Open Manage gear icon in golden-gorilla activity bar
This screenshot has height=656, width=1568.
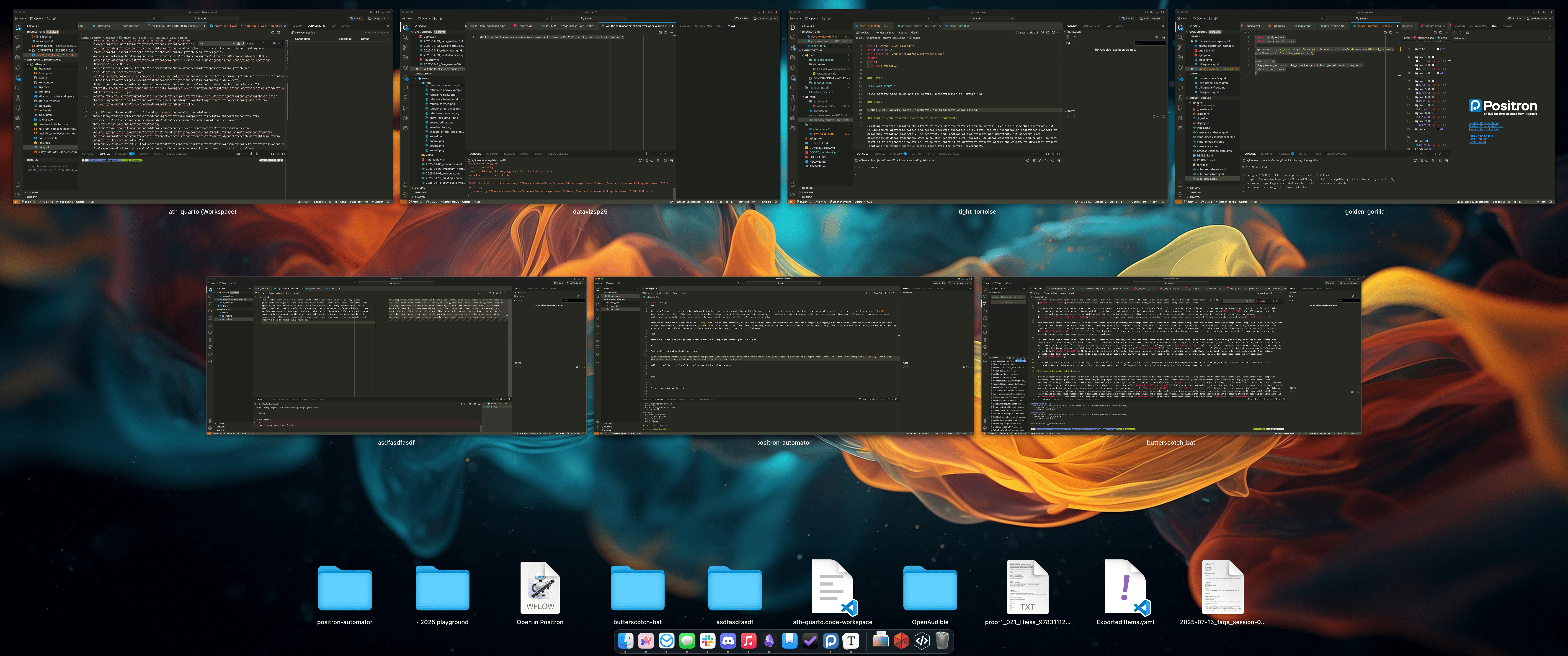[1180, 195]
